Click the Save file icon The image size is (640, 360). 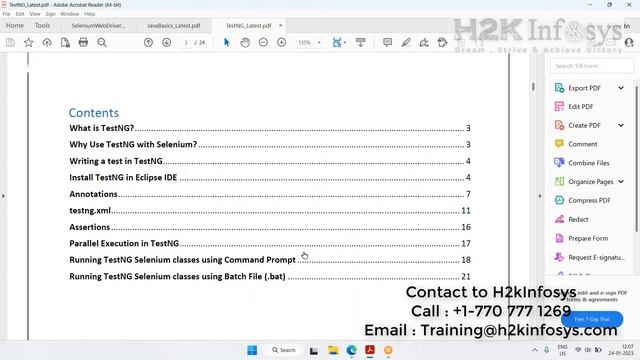[10, 42]
